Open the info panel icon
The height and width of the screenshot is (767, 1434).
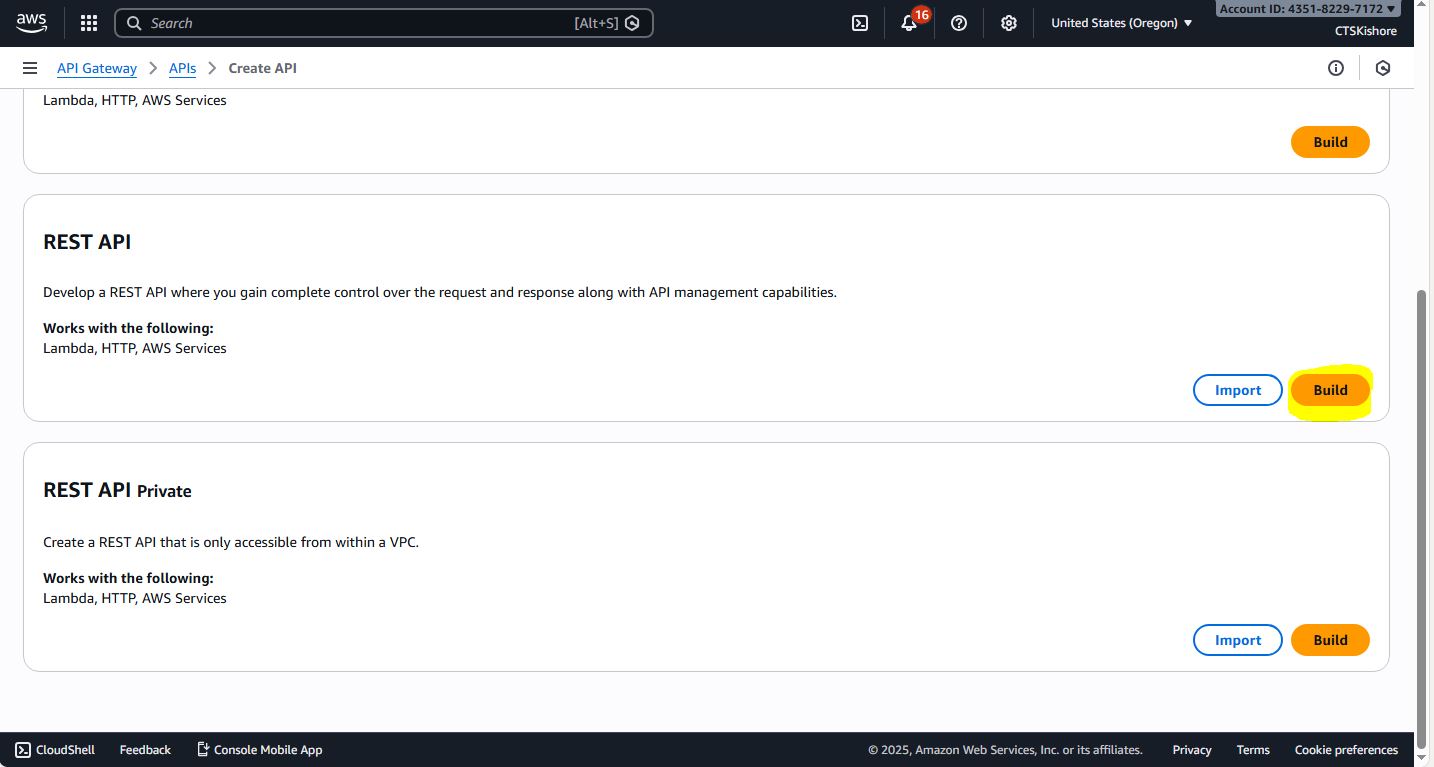1335,68
